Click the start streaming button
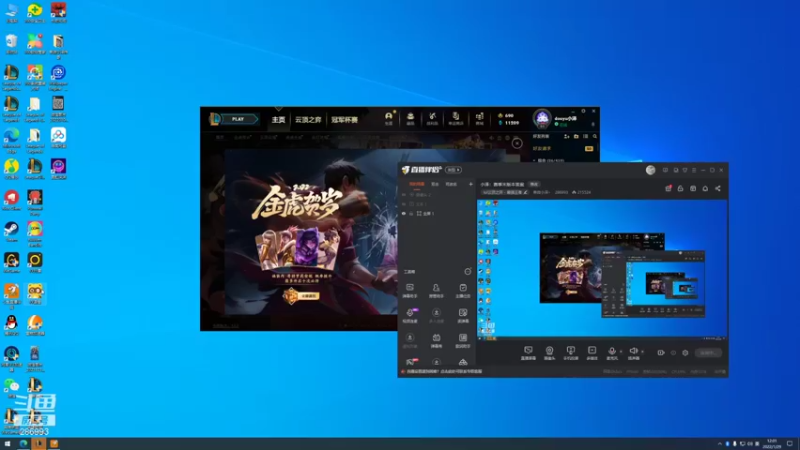 [708, 353]
